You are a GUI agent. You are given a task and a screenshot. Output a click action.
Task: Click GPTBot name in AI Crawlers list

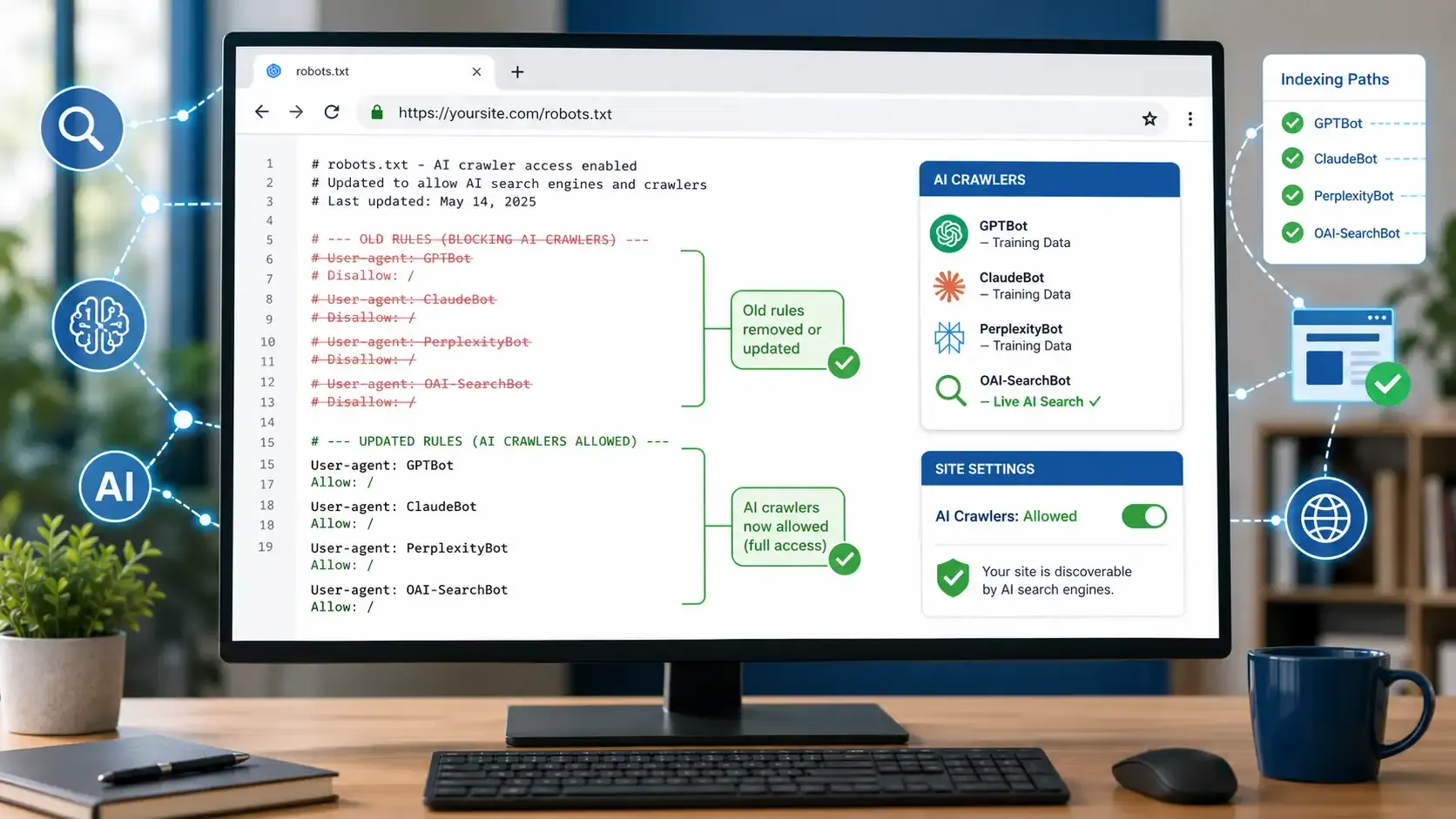click(x=1003, y=225)
